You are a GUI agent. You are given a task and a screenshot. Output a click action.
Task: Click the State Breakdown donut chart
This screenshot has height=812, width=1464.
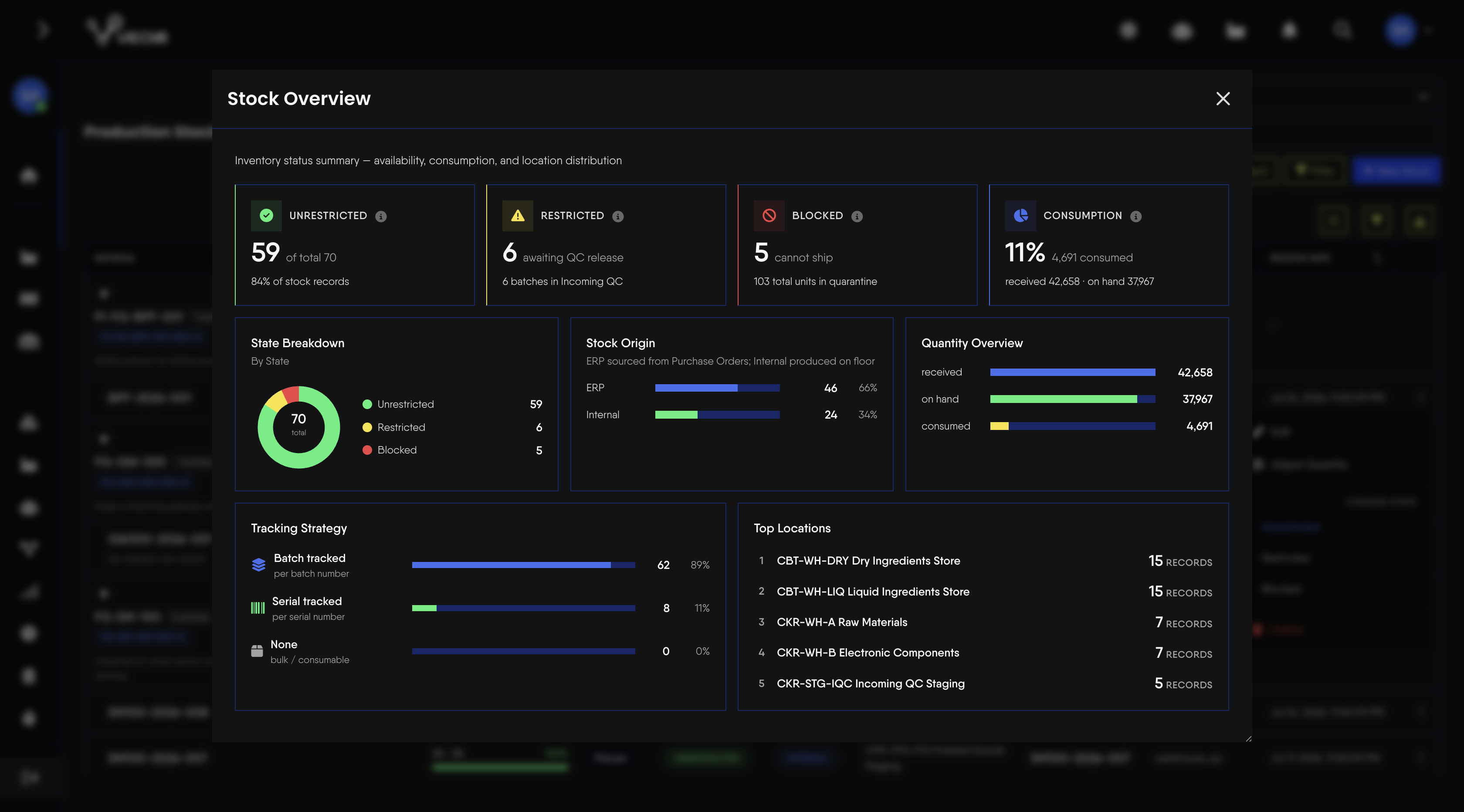tap(299, 427)
